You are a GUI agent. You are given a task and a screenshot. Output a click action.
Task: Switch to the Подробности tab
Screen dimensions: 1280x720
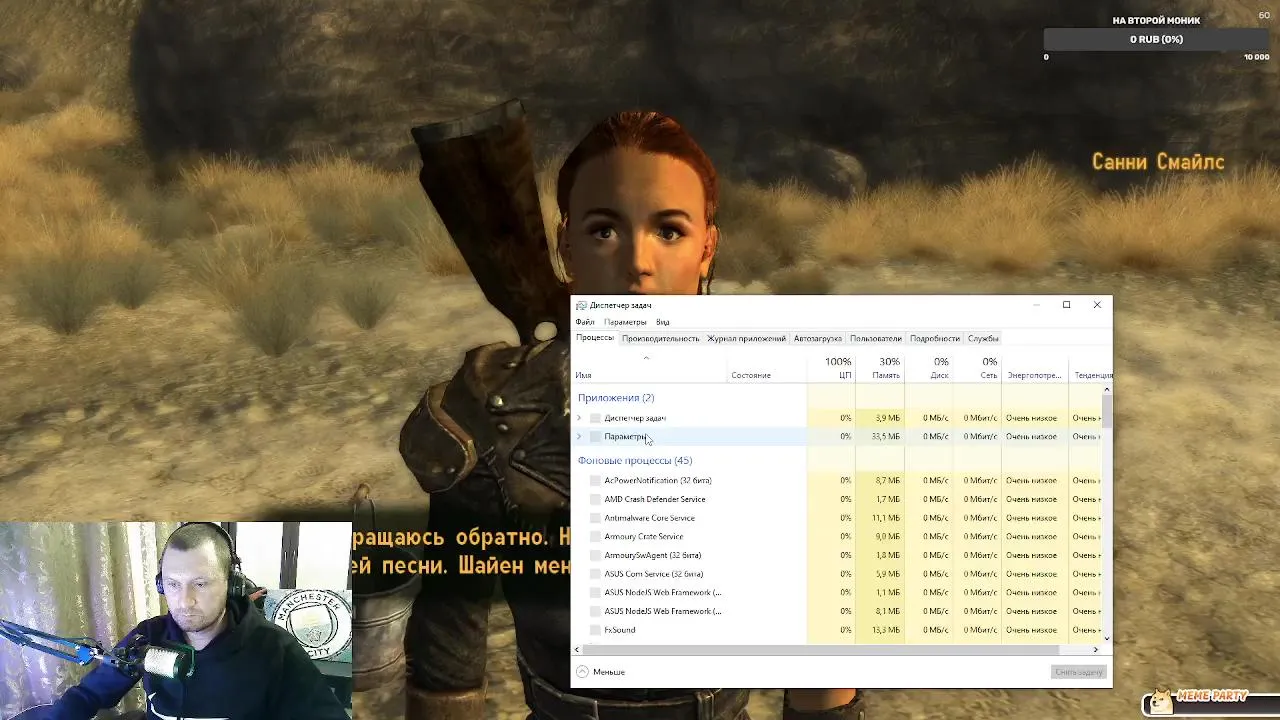point(935,338)
